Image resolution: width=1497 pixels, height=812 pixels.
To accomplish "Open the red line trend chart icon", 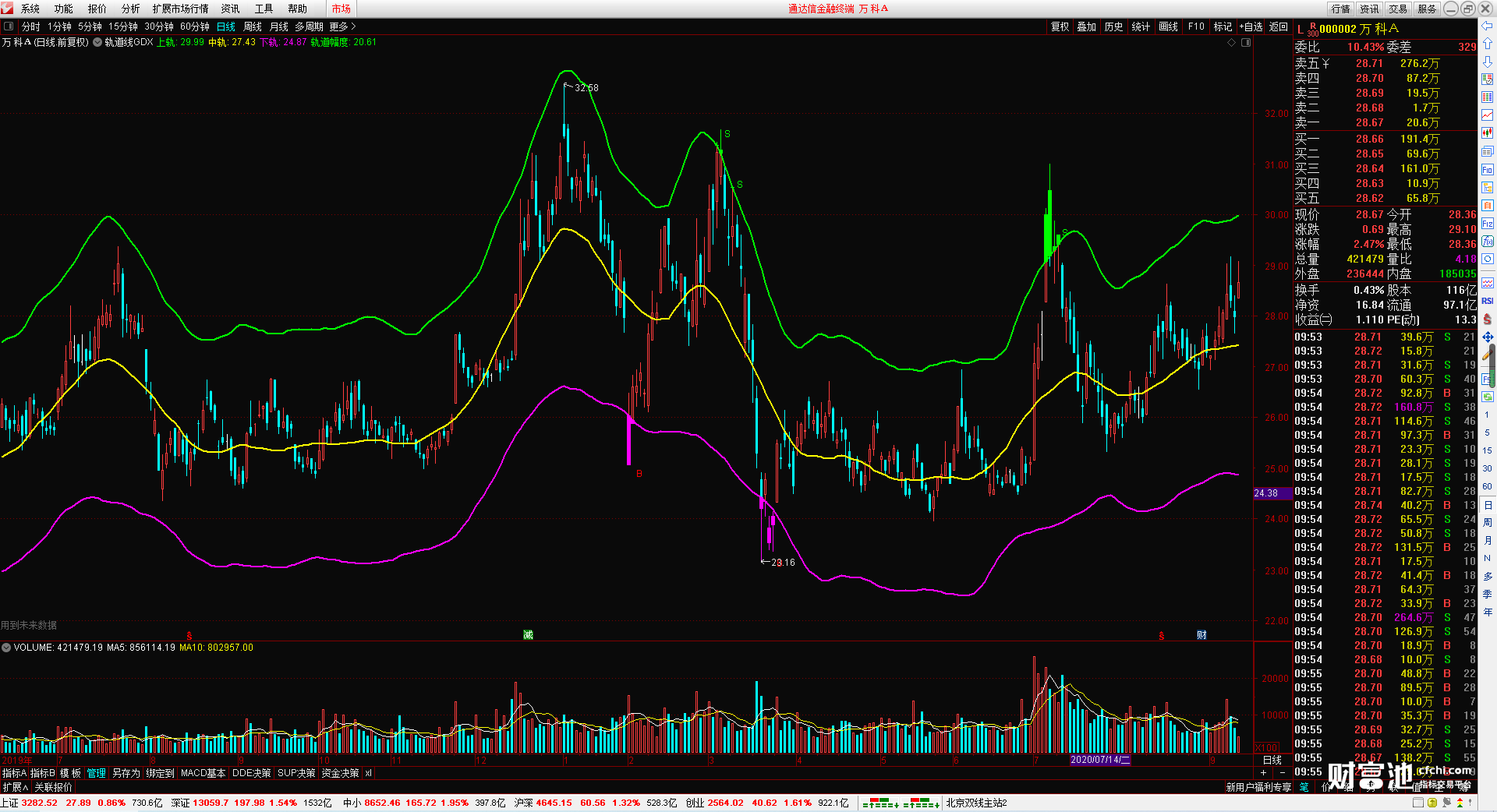I will [1488, 115].
